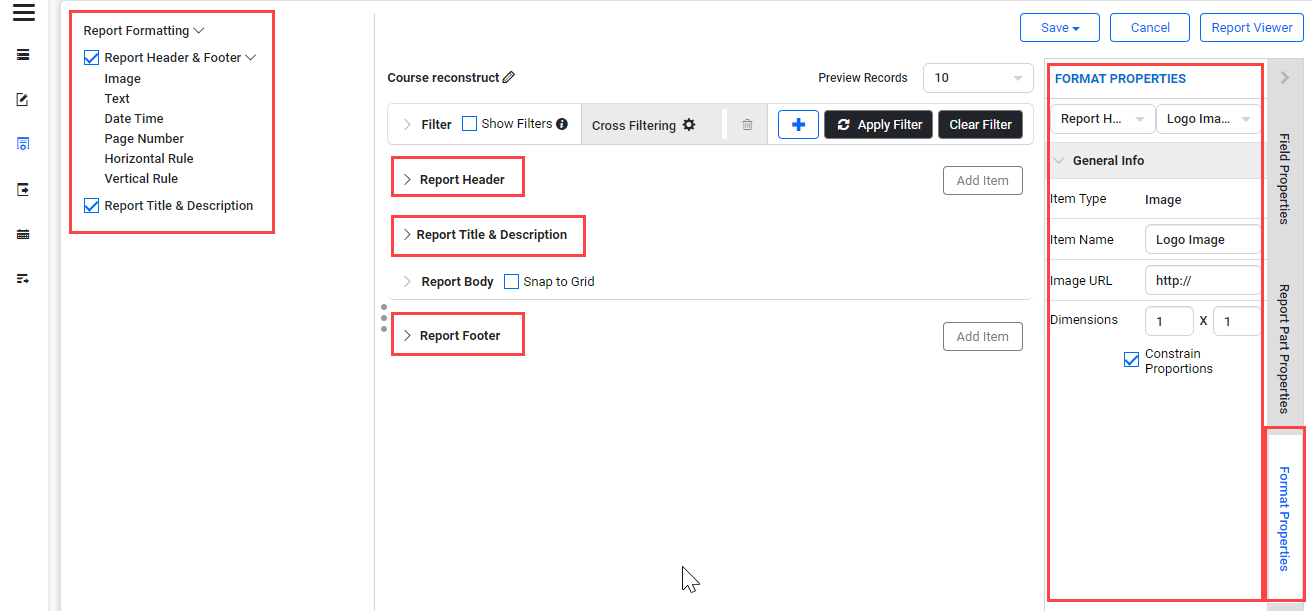Uncheck Constrain Proportions
The width and height of the screenshot is (1312, 611).
click(x=1131, y=360)
